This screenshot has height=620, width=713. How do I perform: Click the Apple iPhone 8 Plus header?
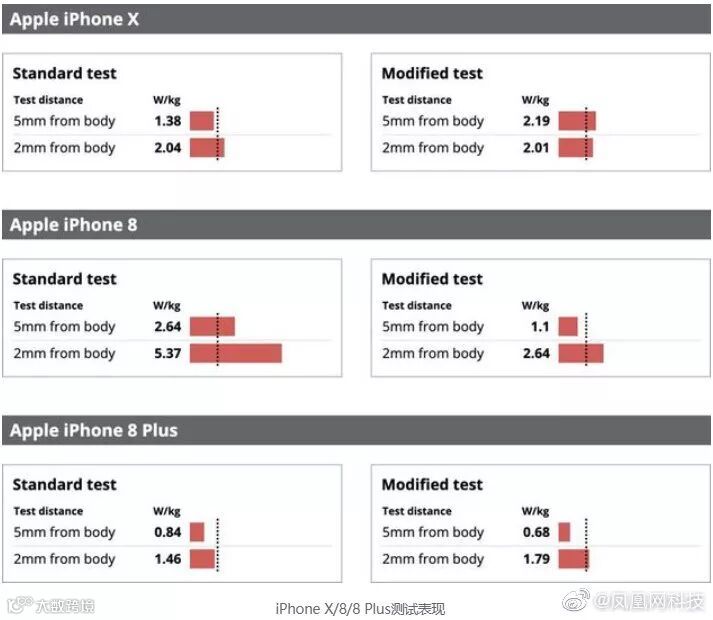[x=355, y=431]
